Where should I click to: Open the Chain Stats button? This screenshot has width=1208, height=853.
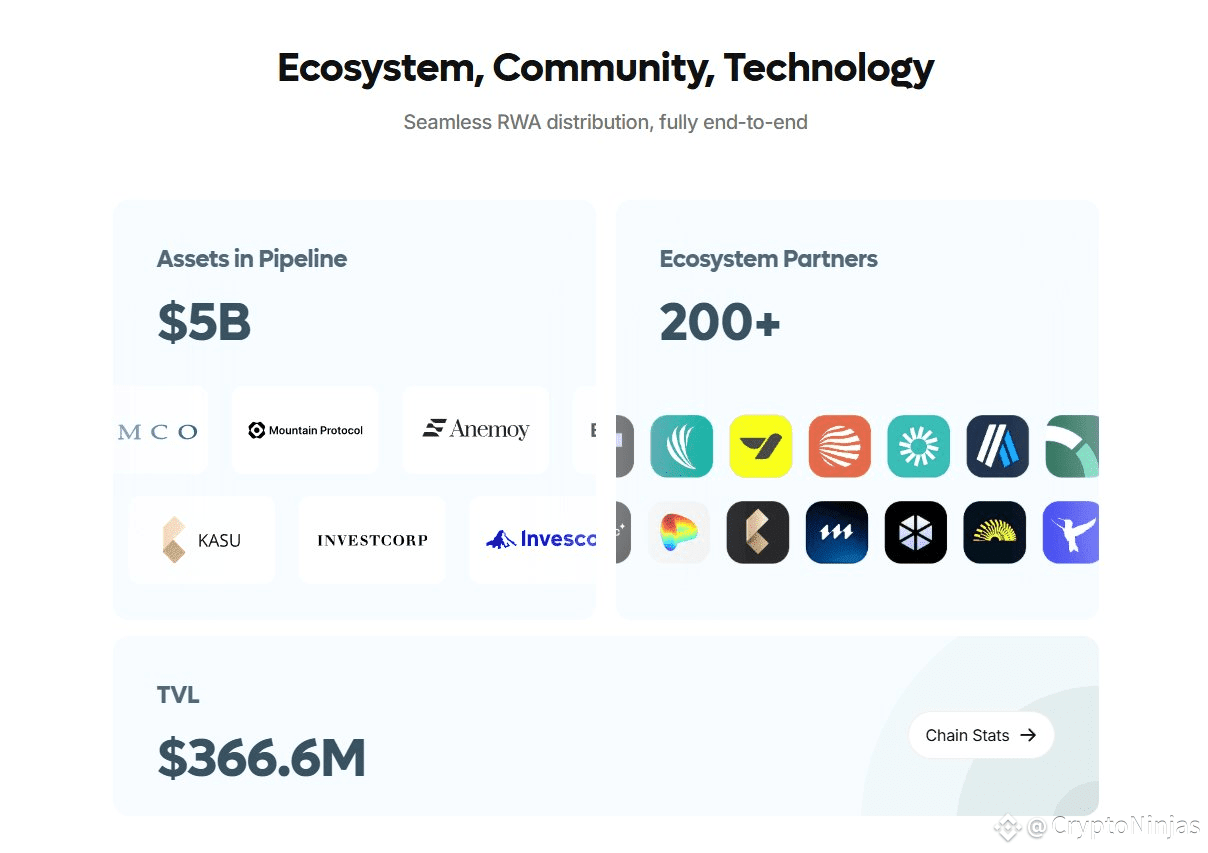point(981,735)
